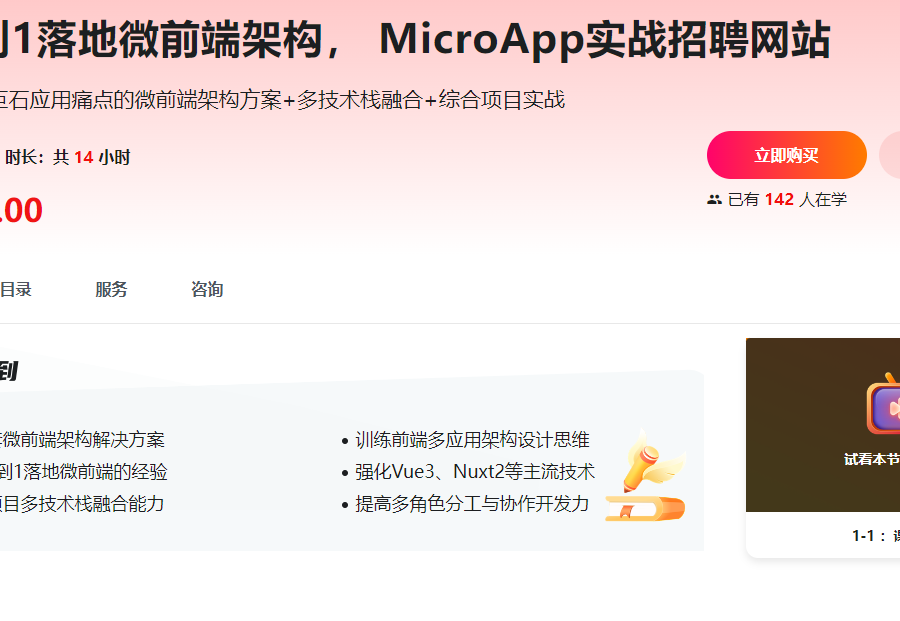The image size is (900, 621).
Task: Click the bullet dot before 训练前端多应用架构设计思维
Action: coord(344,439)
